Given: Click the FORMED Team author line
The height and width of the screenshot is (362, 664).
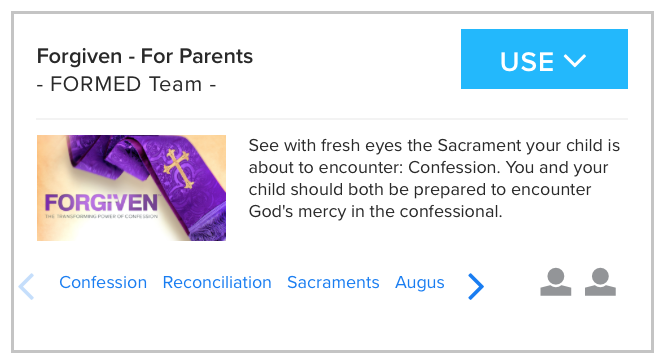Looking at the screenshot, I should coord(126,84).
